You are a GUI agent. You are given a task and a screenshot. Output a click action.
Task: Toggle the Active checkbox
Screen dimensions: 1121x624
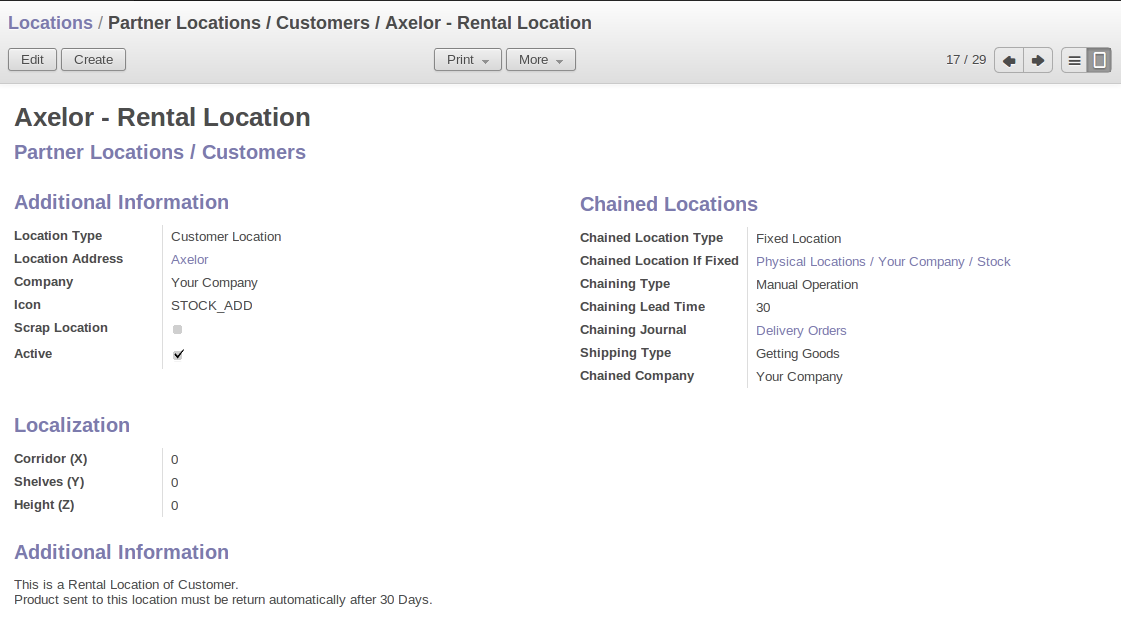tap(178, 354)
